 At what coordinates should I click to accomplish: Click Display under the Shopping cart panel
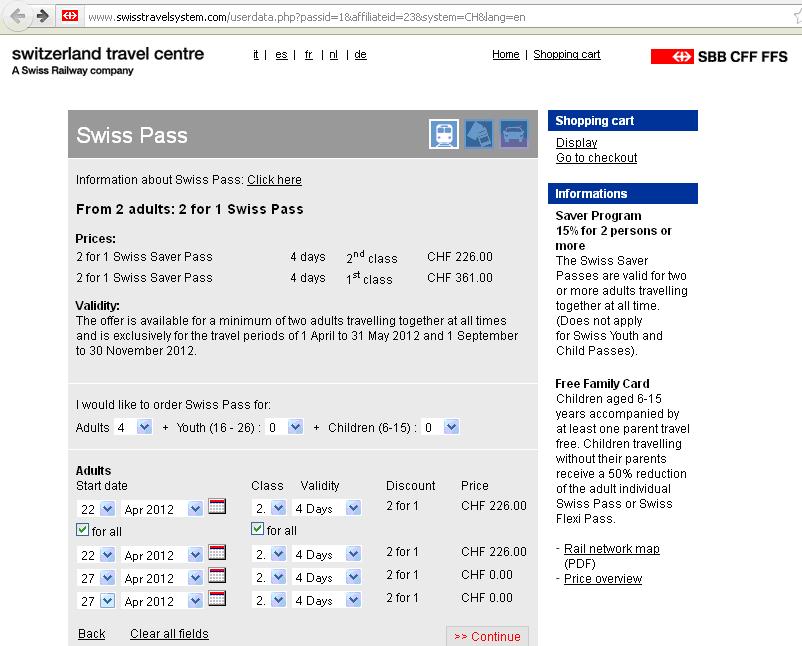pyautogui.click(x=576, y=143)
